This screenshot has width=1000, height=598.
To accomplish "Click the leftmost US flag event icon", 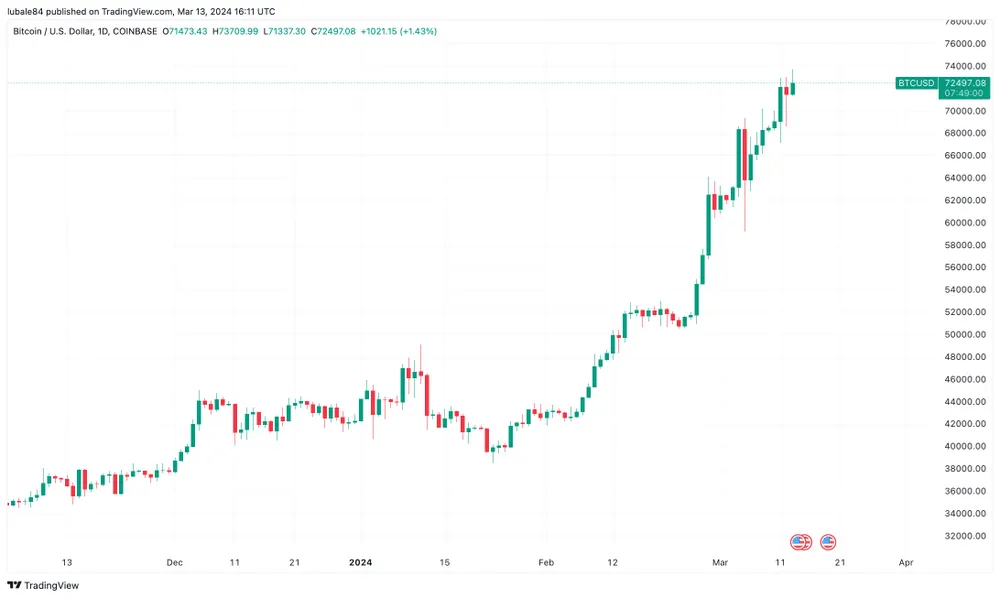I will tap(798, 542).
